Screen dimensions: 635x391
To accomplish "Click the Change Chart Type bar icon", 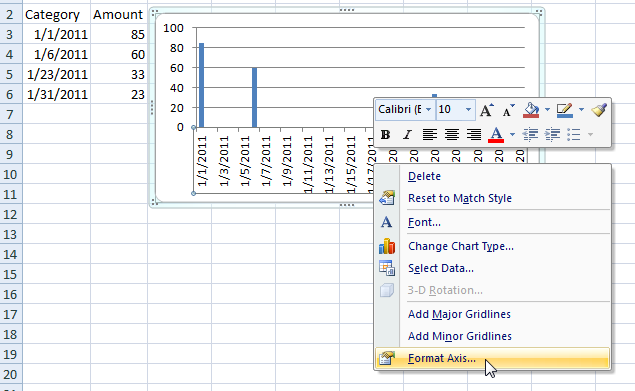I will coord(387,246).
